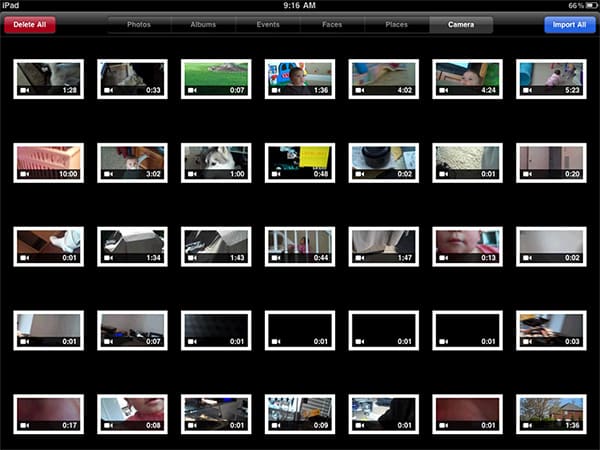The height and width of the screenshot is (450, 600).
Task: Tap the blue Import All button
Action: click(569, 25)
